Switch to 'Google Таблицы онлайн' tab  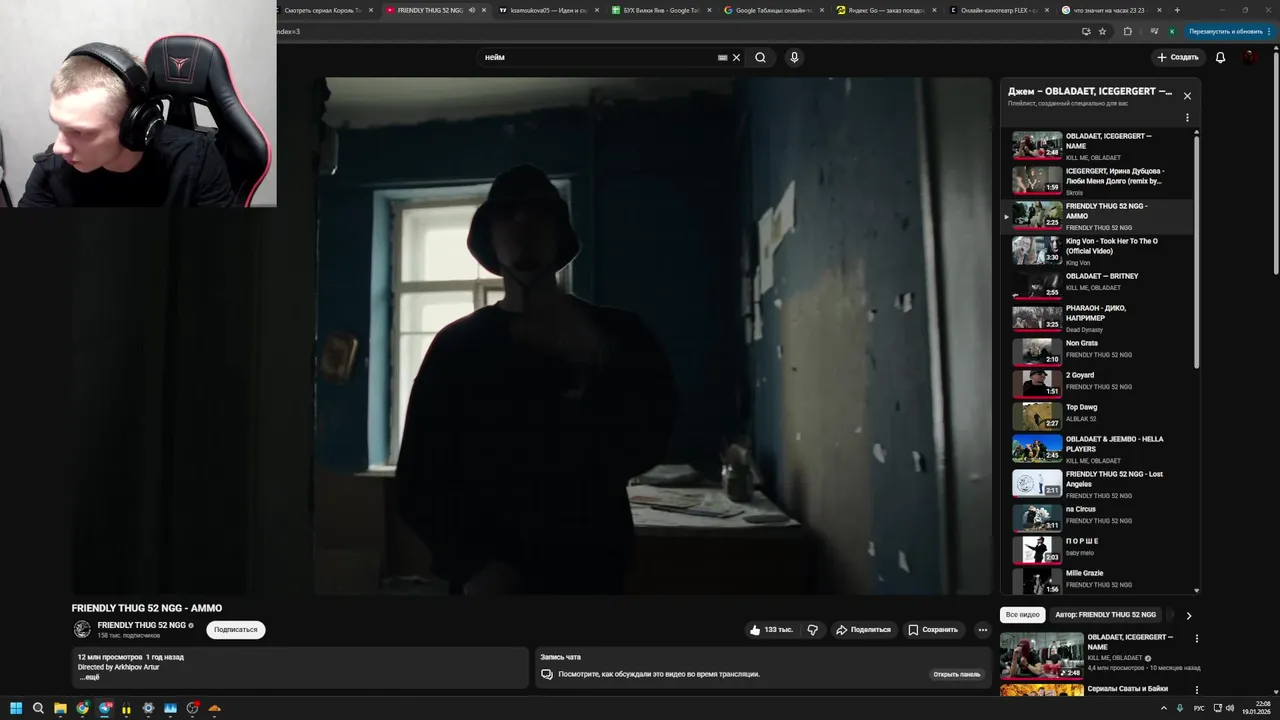(x=775, y=10)
